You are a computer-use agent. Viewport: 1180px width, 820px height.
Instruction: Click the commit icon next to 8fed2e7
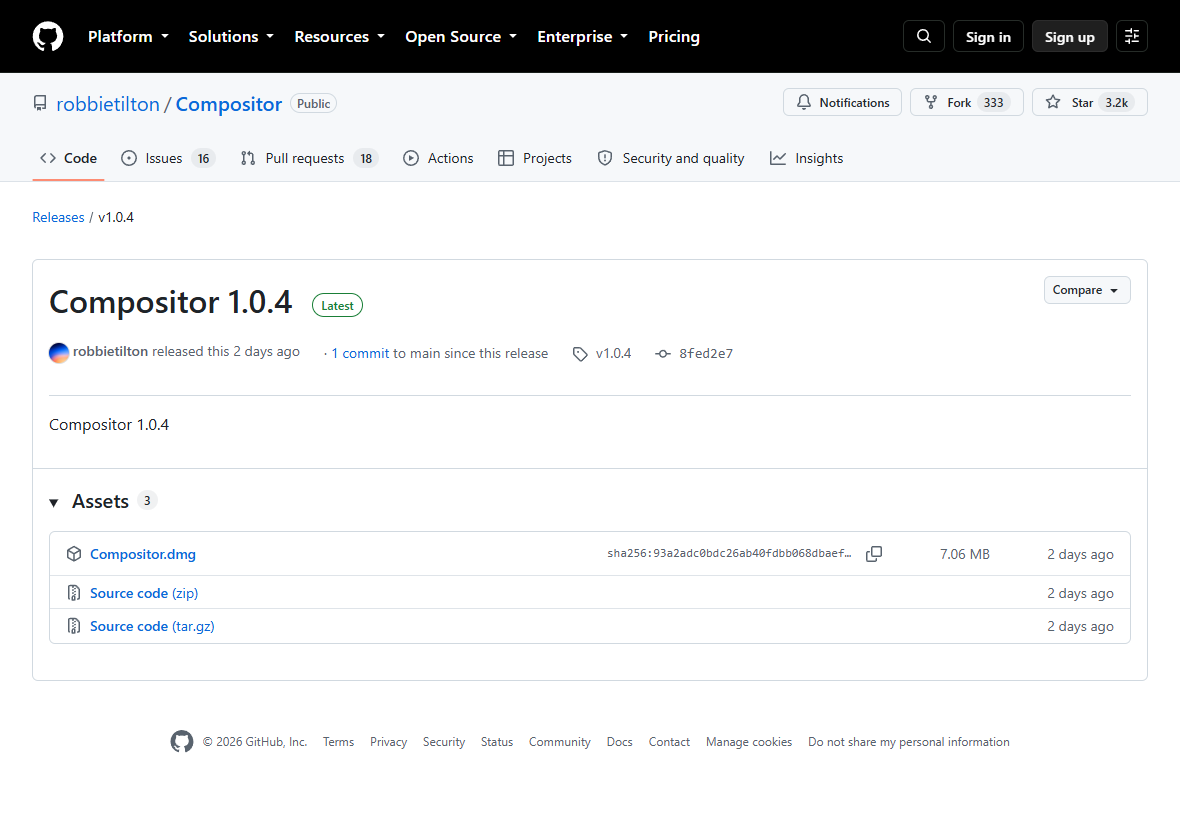click(662, 354)
